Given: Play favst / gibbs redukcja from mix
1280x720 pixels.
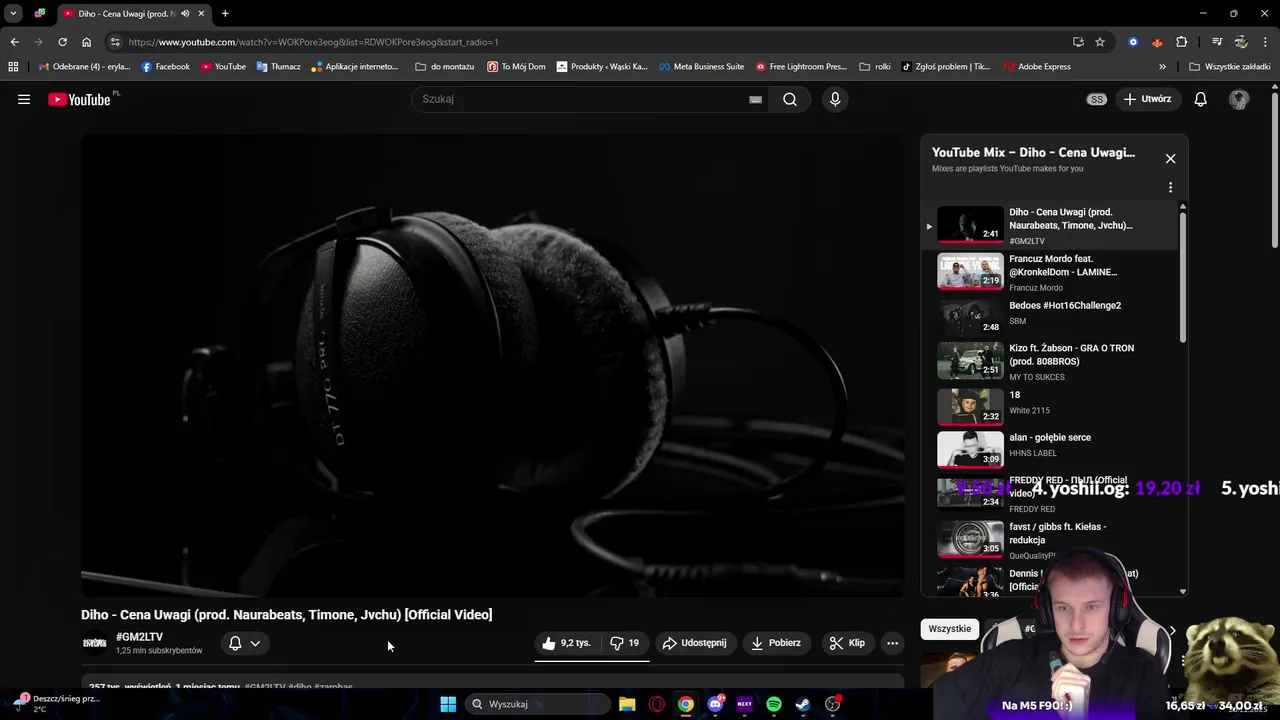Looking at the screenshot, I should click(1048, 540).
